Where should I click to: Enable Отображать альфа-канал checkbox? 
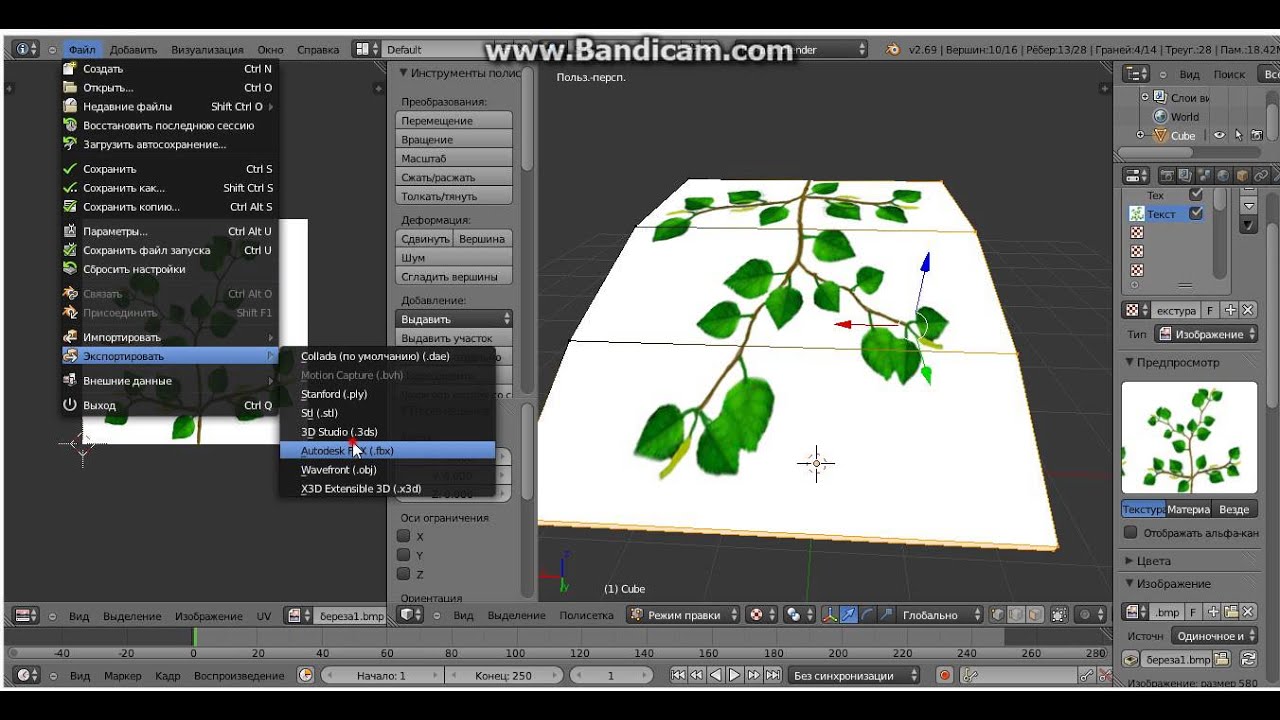click(1131, 533)
